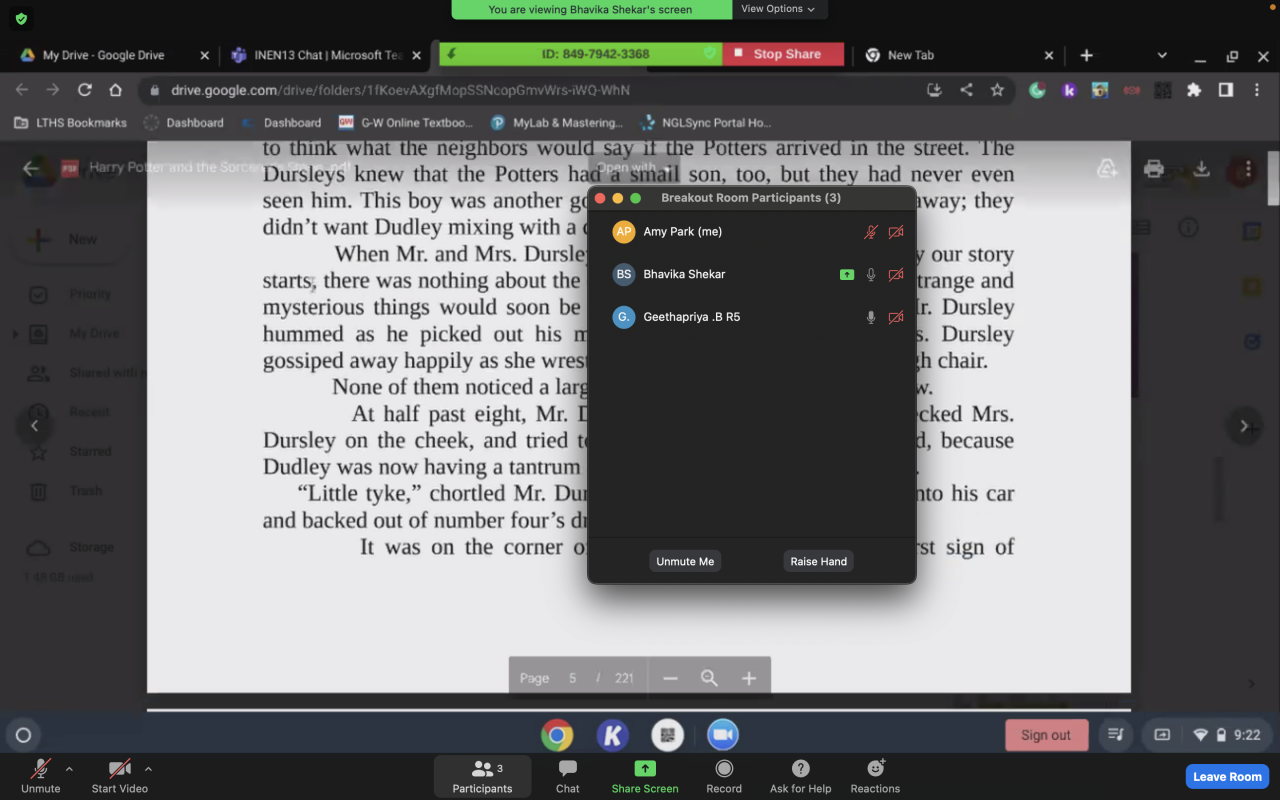Open the QR code app in shelf
1280x800 pixels.
[667, 735]
